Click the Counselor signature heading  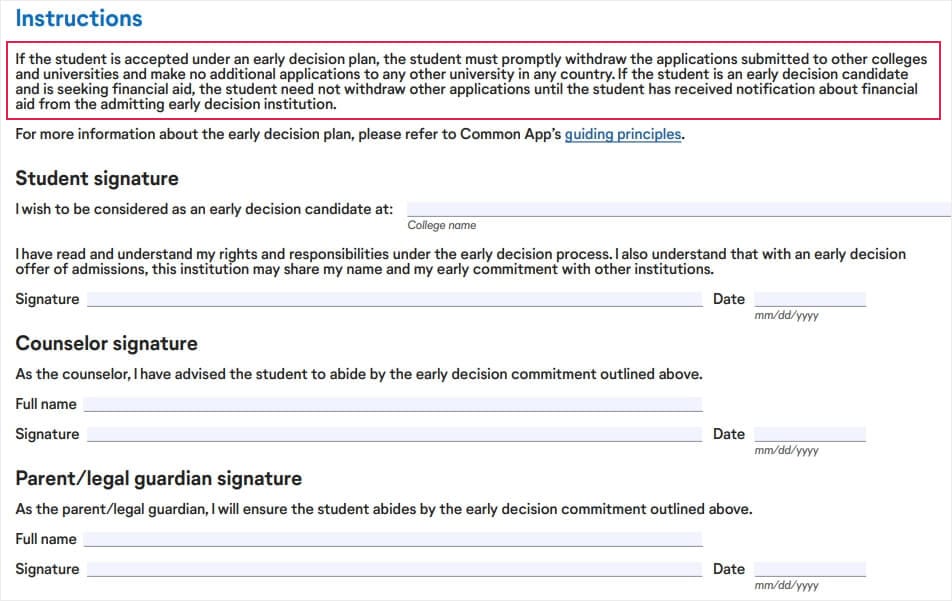pos(106,344)
